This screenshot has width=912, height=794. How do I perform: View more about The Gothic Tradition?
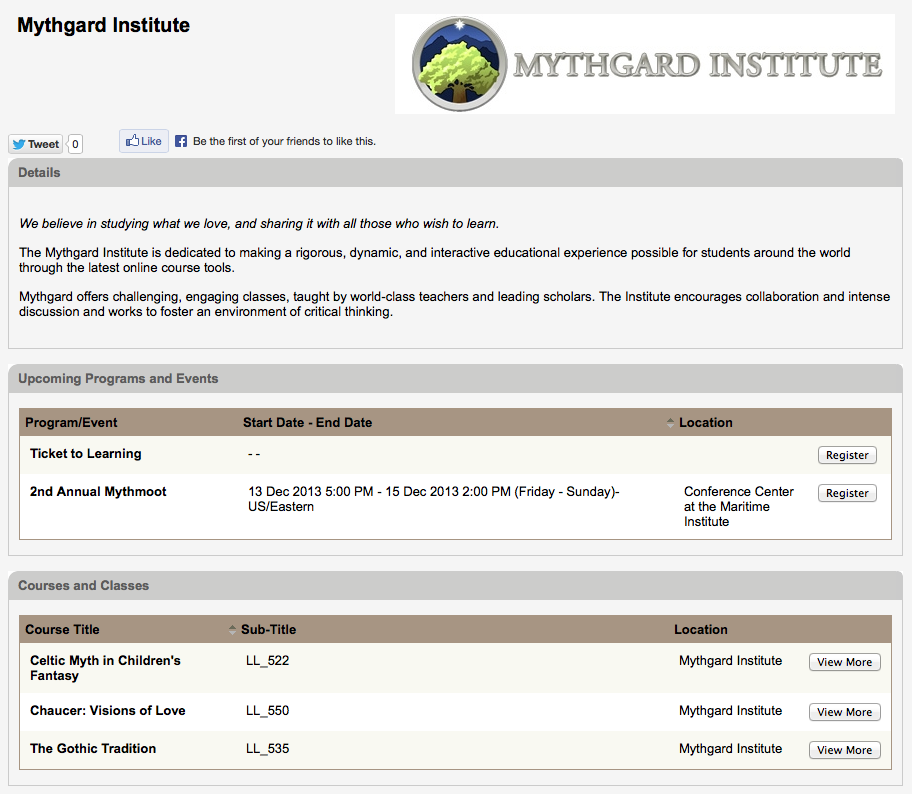click(x=845, y=750)
